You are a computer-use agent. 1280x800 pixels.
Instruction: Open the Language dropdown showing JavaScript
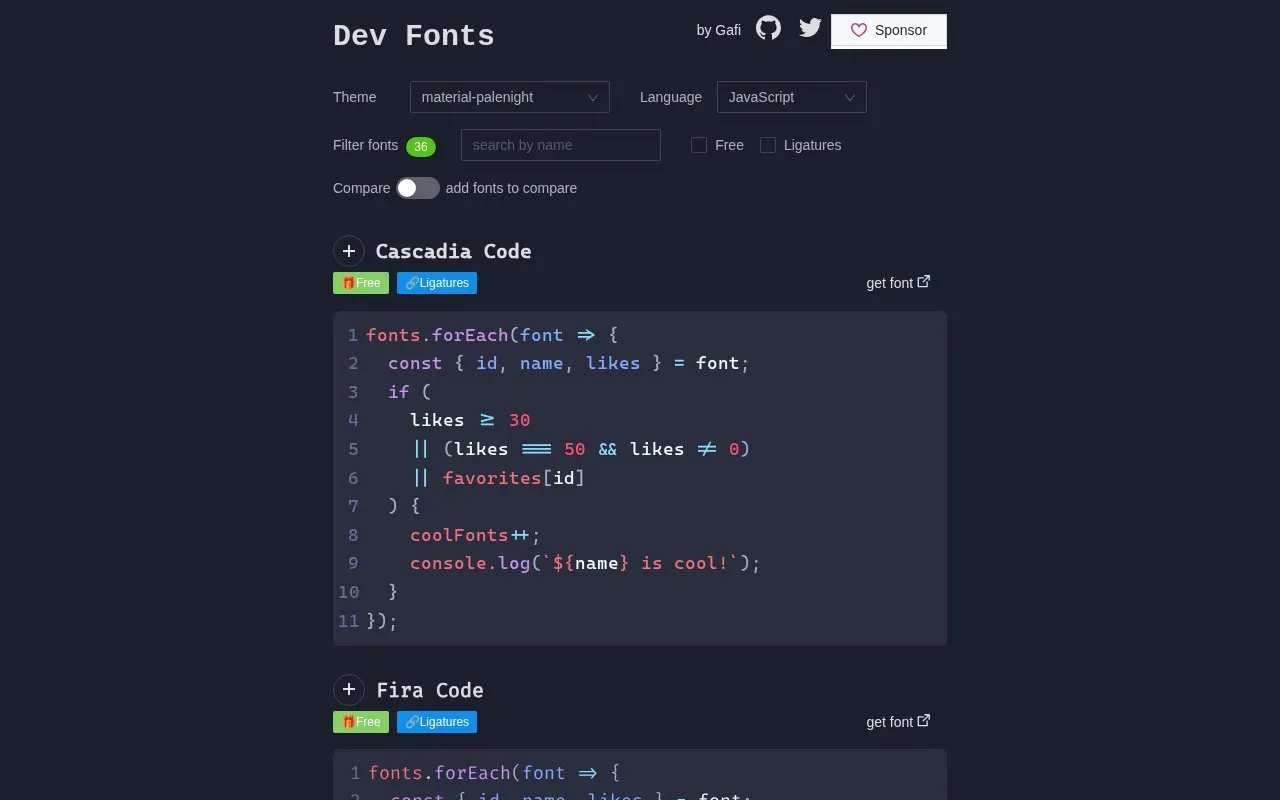[x=792, y=97]
